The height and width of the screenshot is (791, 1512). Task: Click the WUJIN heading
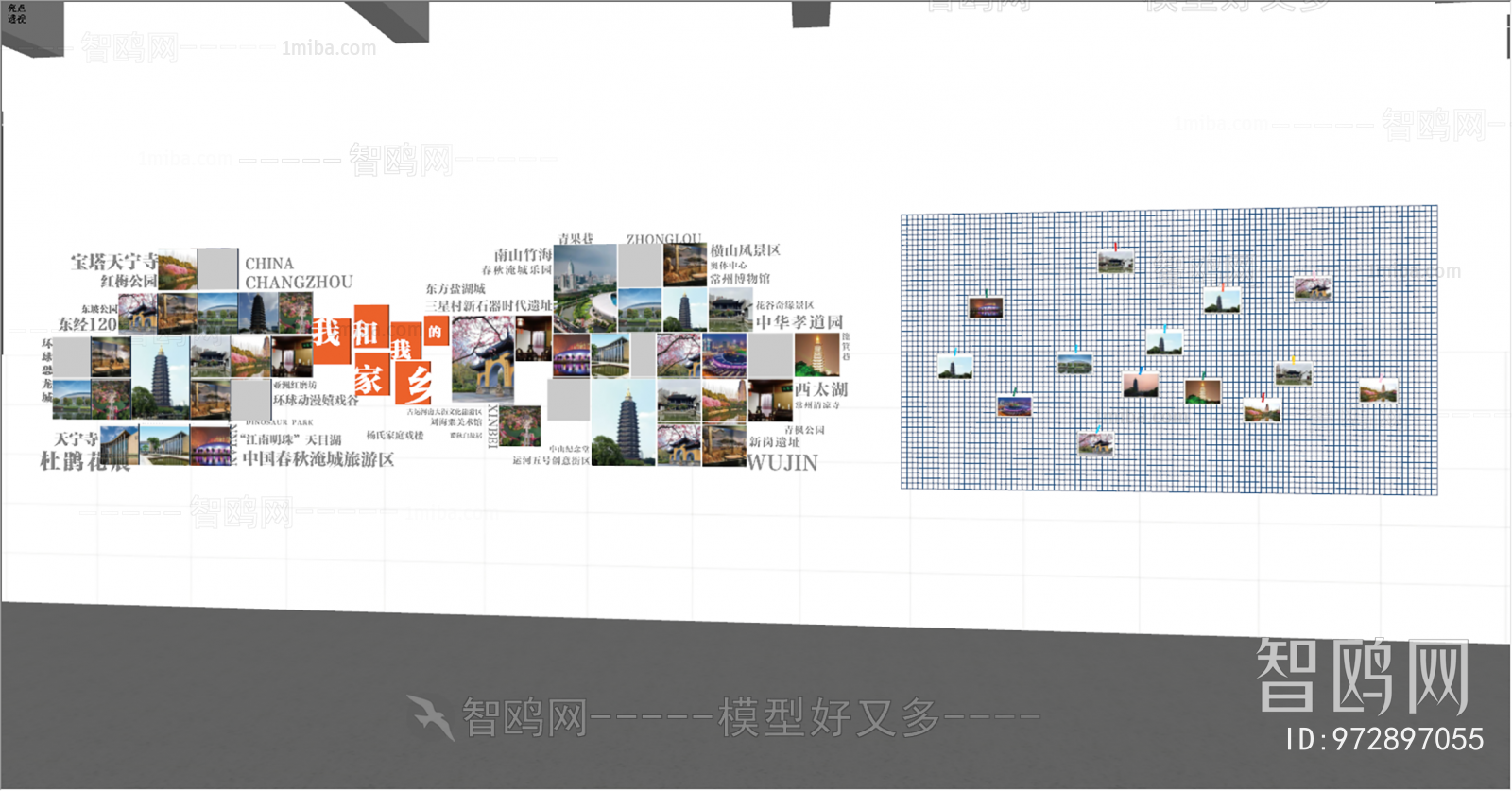click(x=782, y=463)
